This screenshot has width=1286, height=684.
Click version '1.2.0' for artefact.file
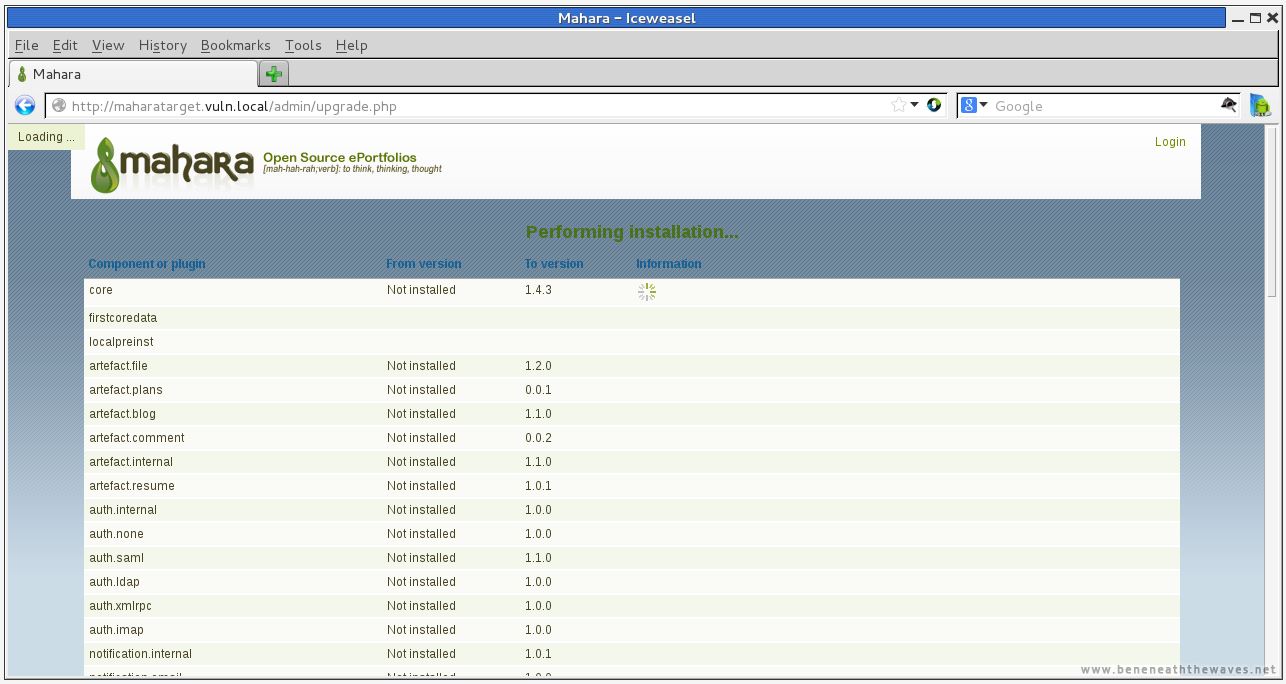pos(538,366)
